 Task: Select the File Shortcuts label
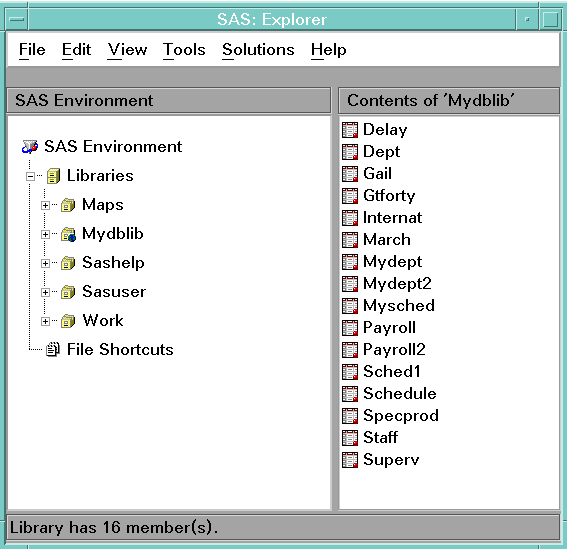(x=120, y=349)
